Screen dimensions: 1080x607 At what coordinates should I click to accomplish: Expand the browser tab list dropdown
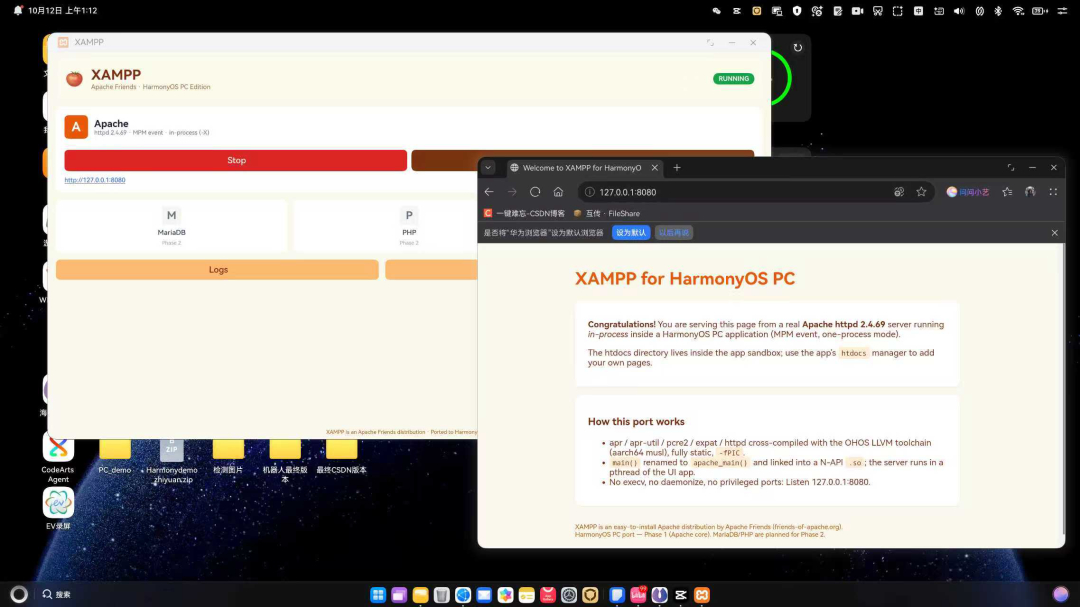pos(488,167)
